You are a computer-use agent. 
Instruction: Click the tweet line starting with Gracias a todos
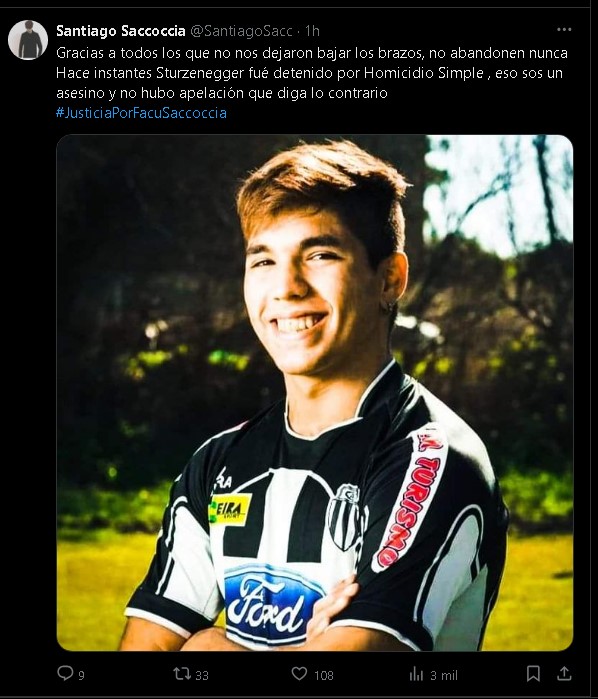click(x=312, y=53)
